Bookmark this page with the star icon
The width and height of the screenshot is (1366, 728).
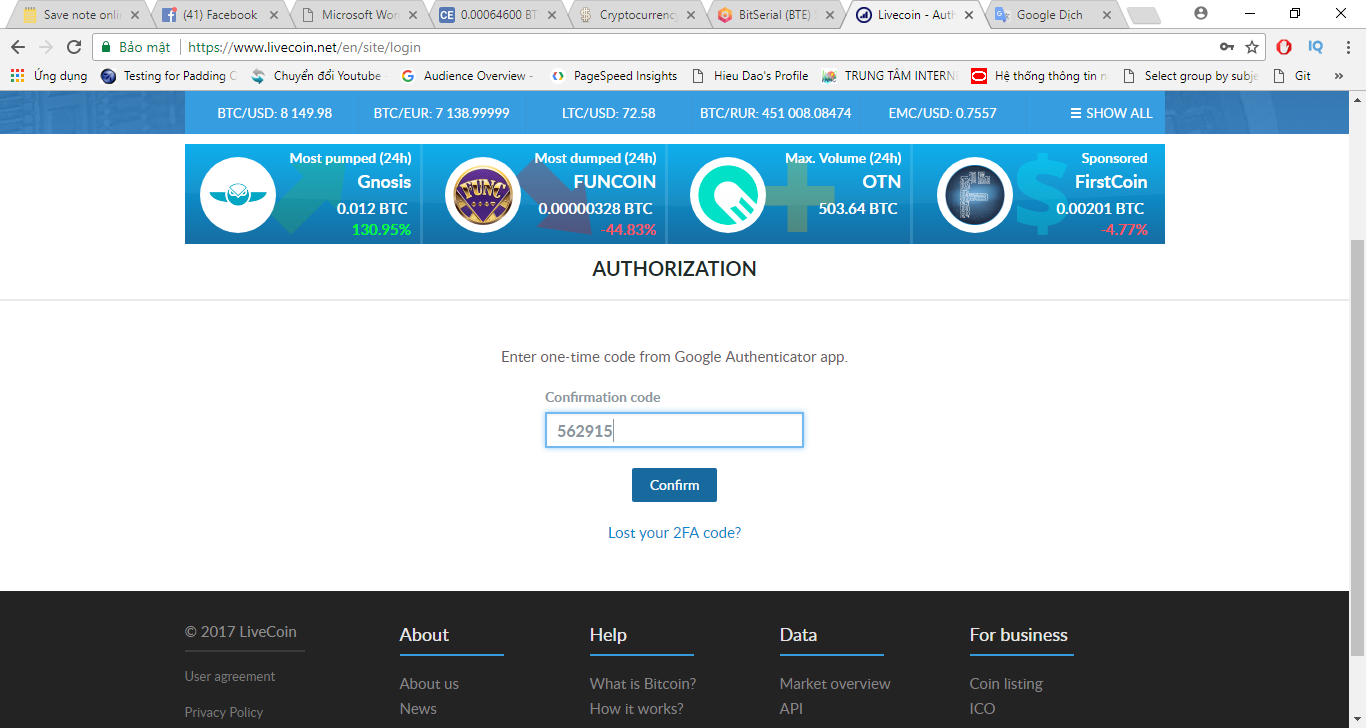point(1252,47)
